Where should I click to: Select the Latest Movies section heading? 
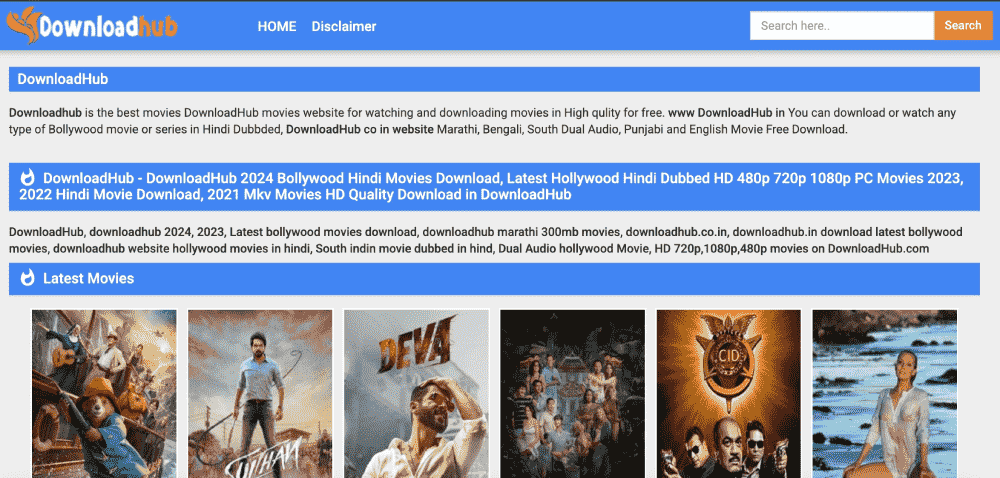click(88, 278)
